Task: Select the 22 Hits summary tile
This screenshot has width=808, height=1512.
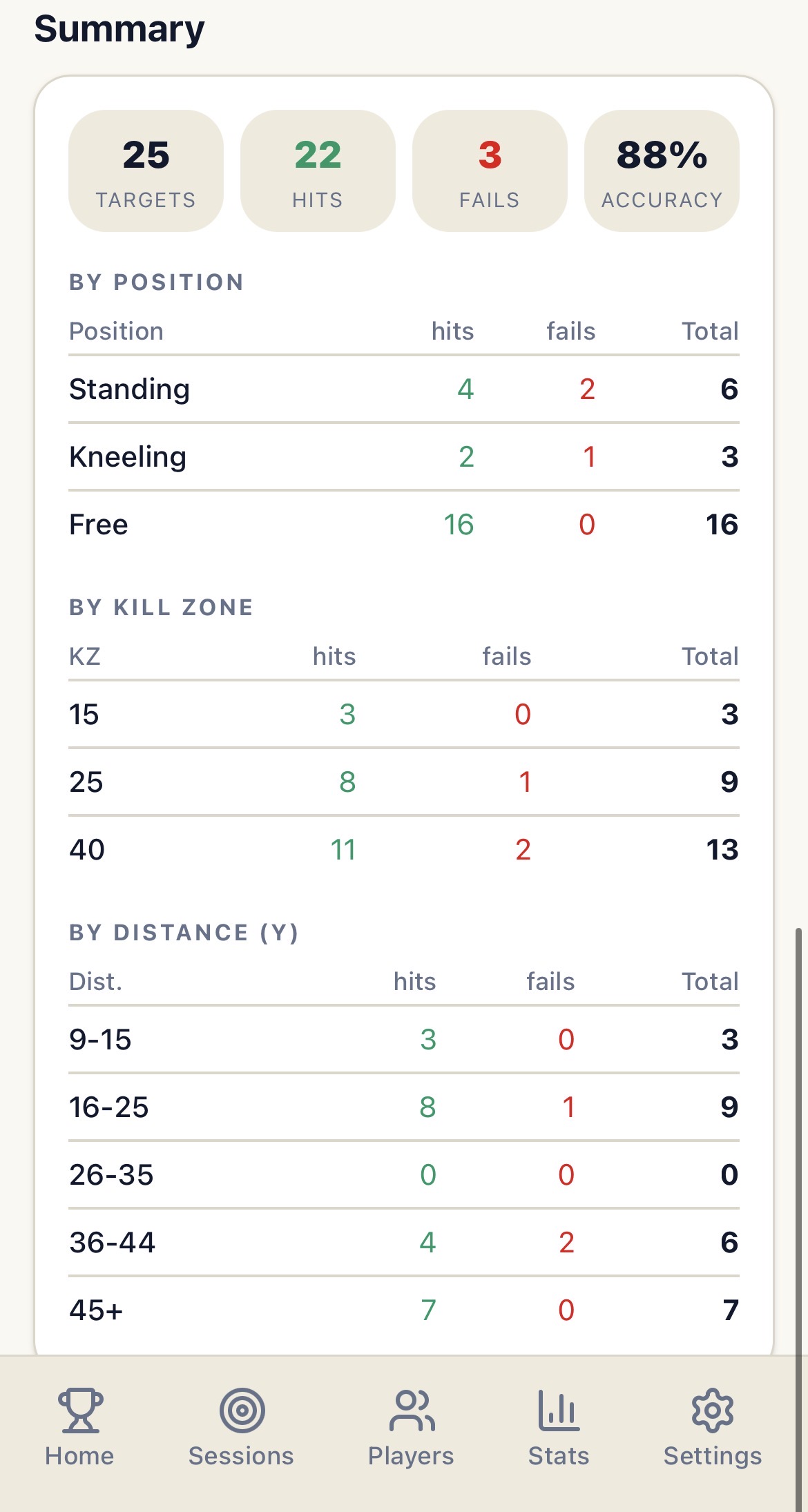Action: pos(318,171)
